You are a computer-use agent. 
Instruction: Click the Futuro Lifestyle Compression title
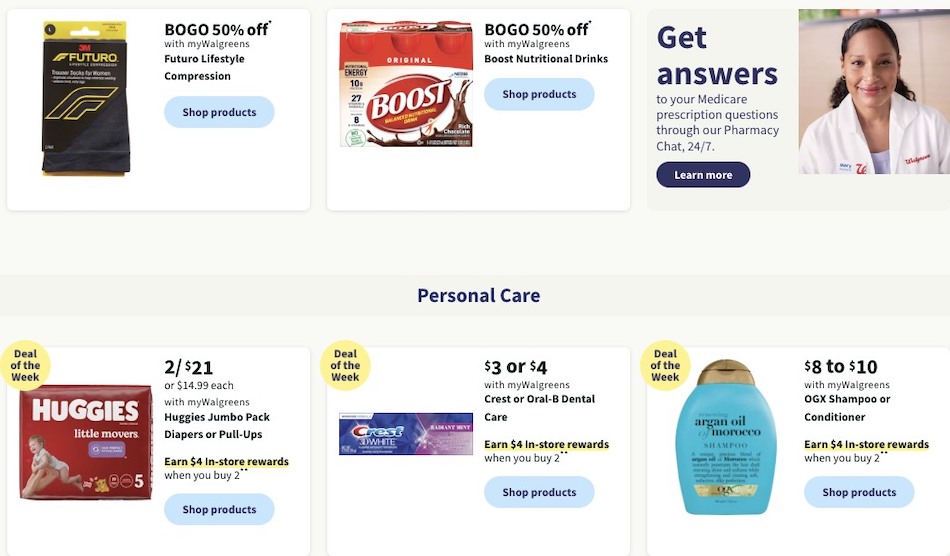[x=204, y=67]
